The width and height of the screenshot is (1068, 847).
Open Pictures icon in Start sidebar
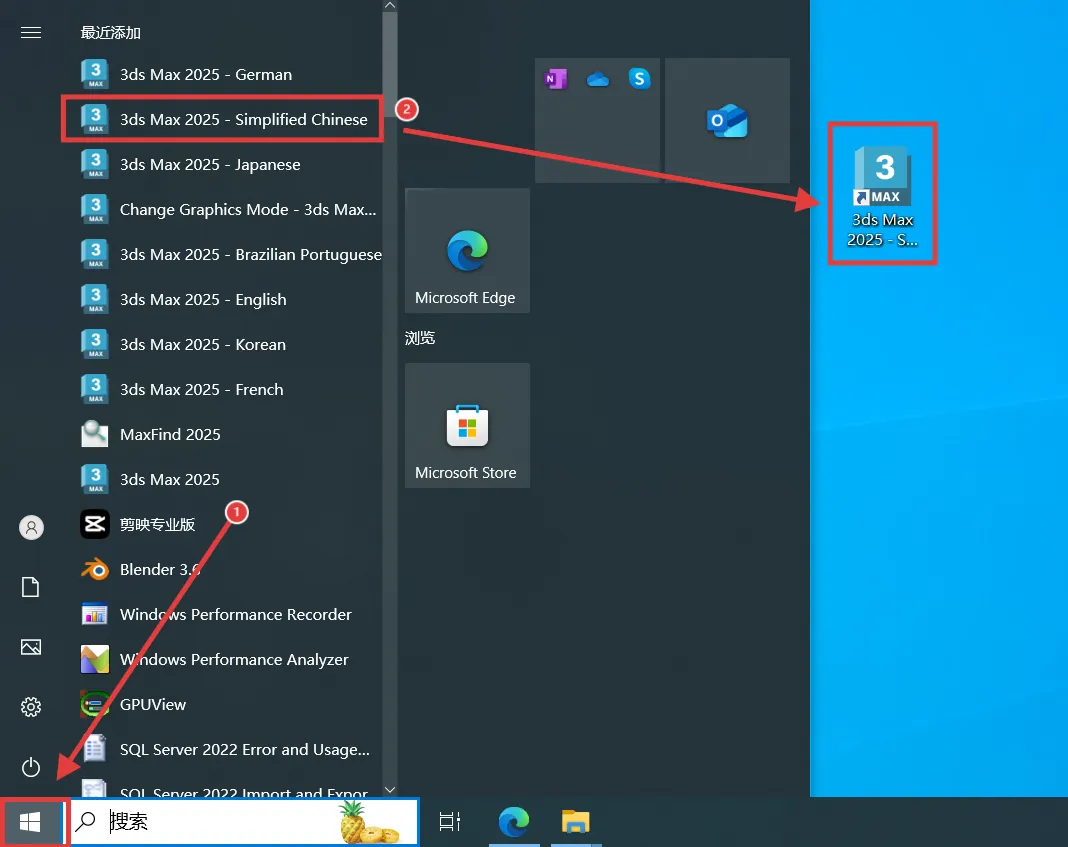[31, 647]
